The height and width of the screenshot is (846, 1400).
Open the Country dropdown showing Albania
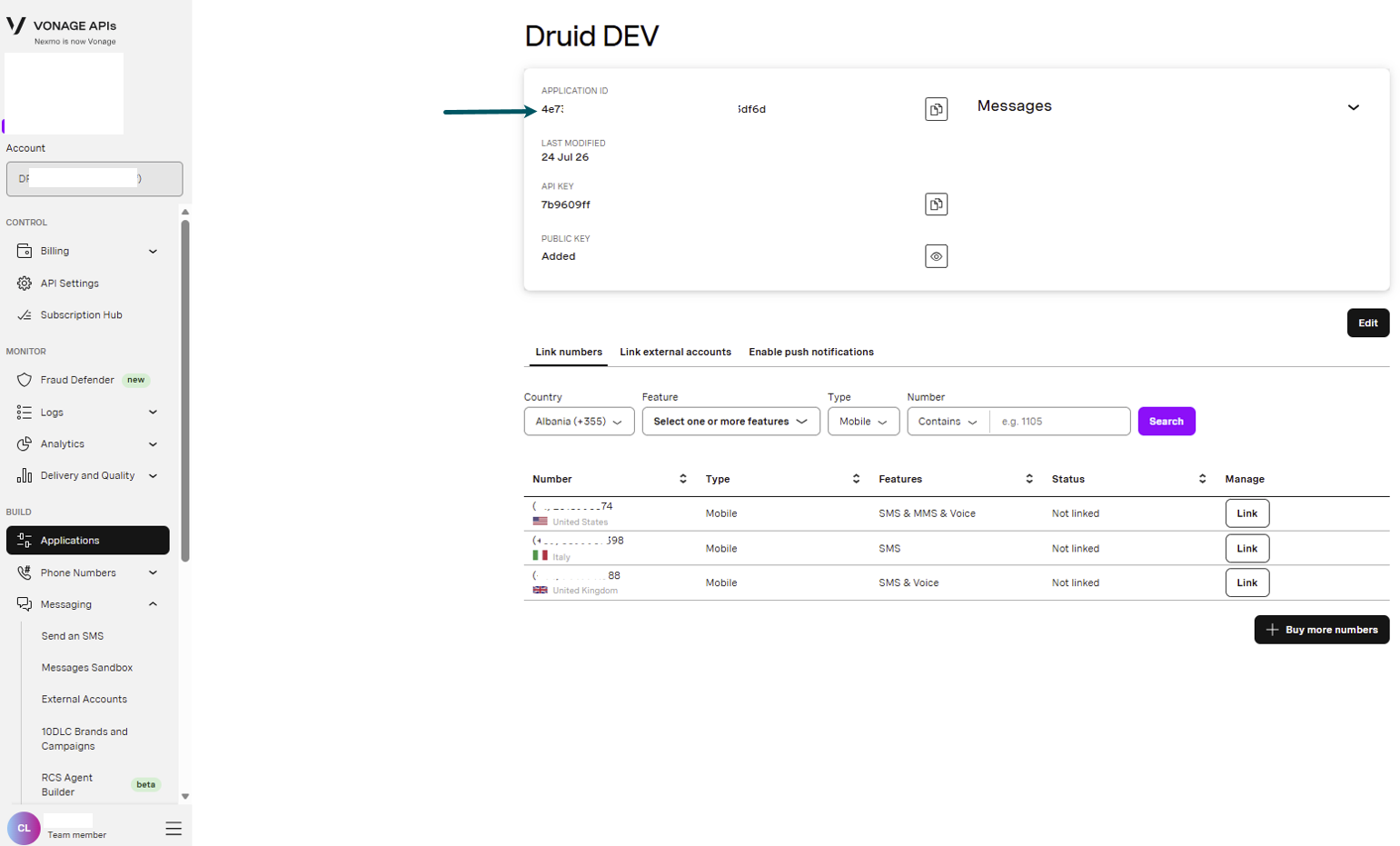tap(579, 422)
